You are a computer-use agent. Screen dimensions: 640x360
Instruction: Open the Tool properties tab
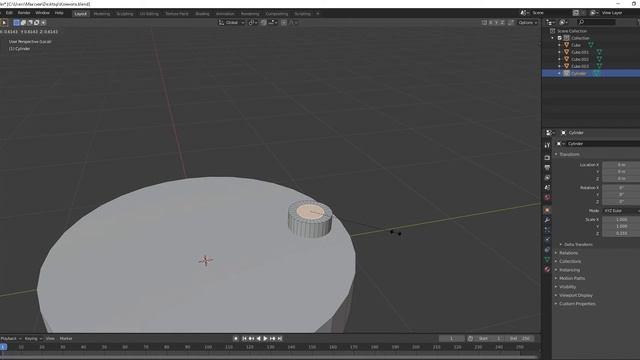(547, 145)
